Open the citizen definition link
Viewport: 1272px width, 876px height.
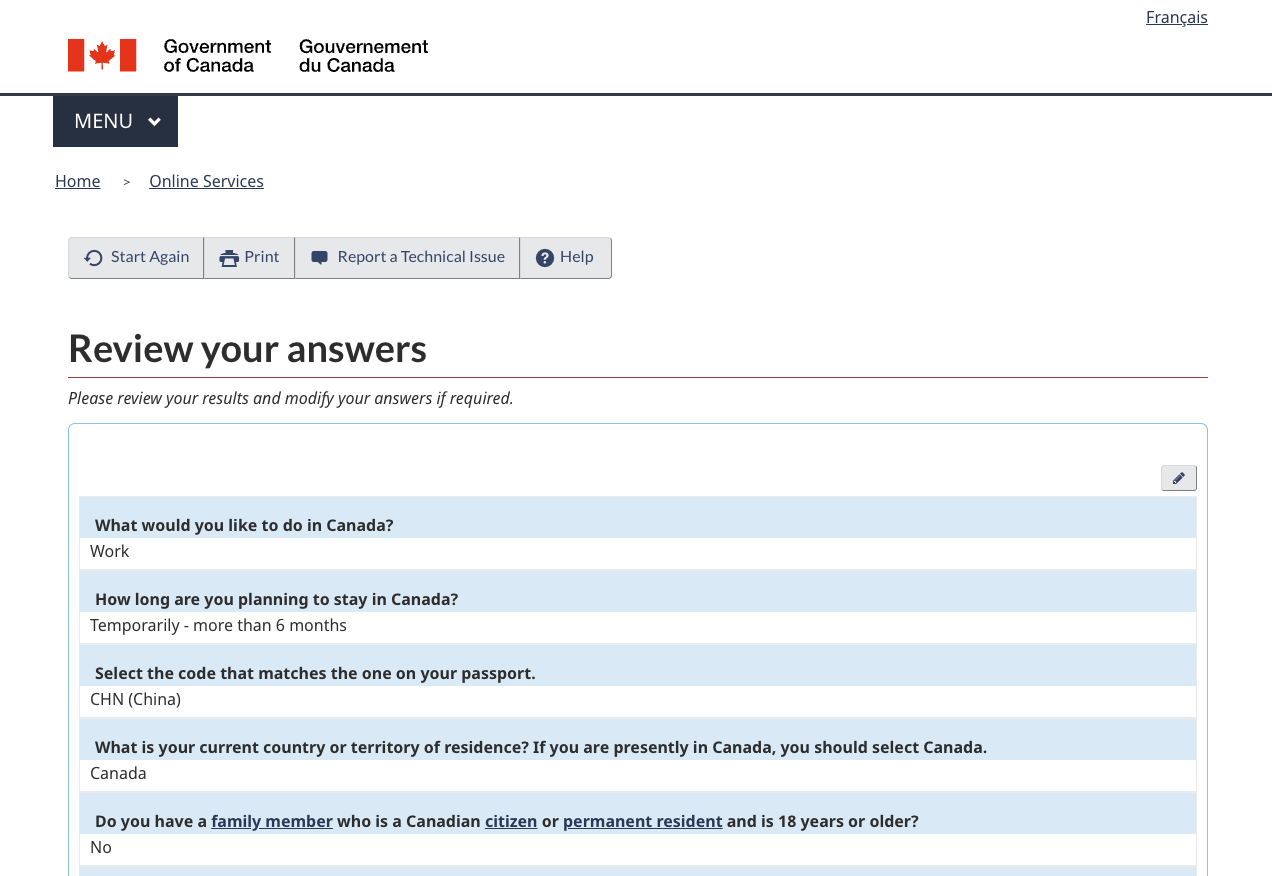[x=511, y=821]
